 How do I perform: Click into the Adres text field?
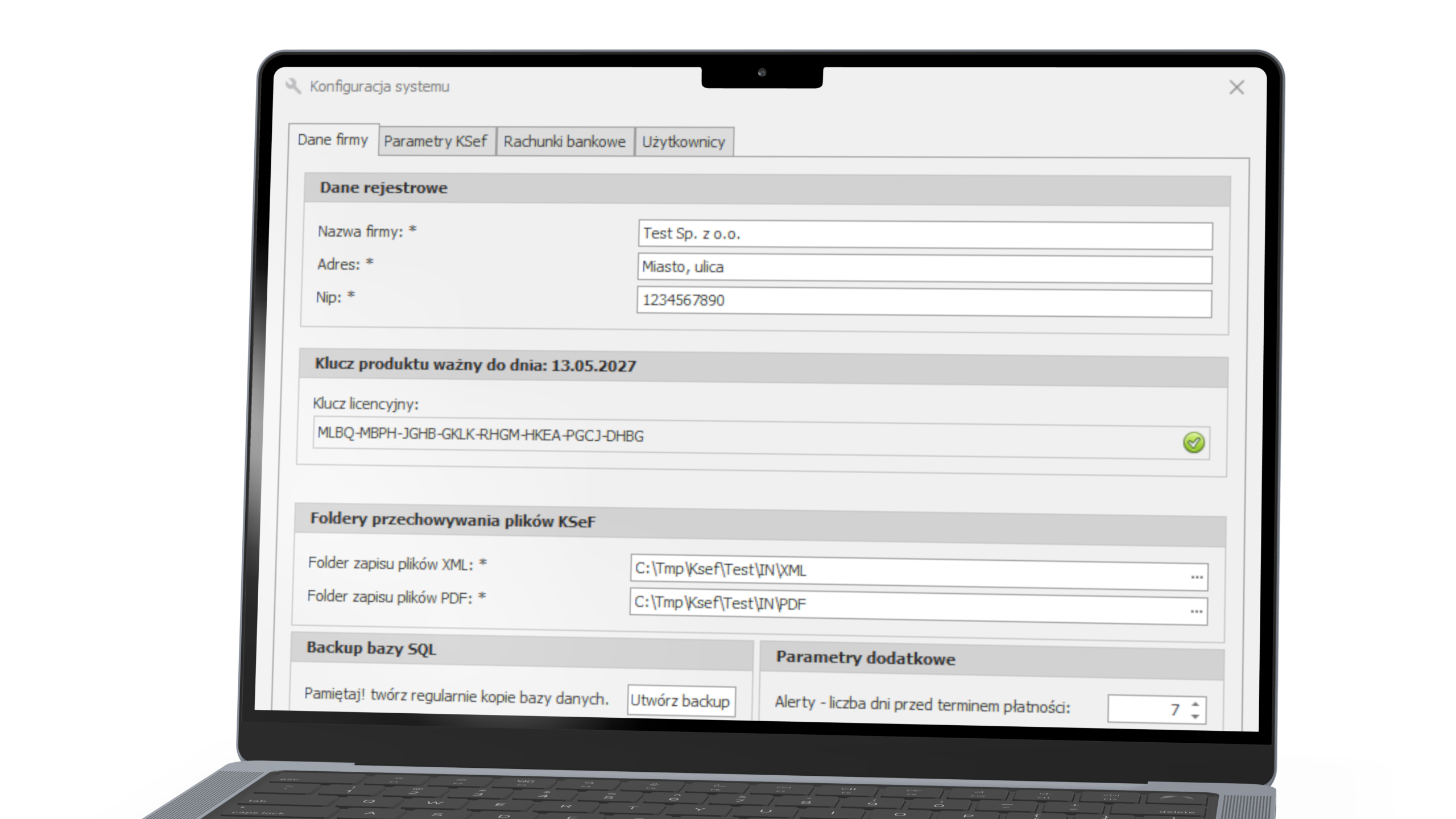924,268
